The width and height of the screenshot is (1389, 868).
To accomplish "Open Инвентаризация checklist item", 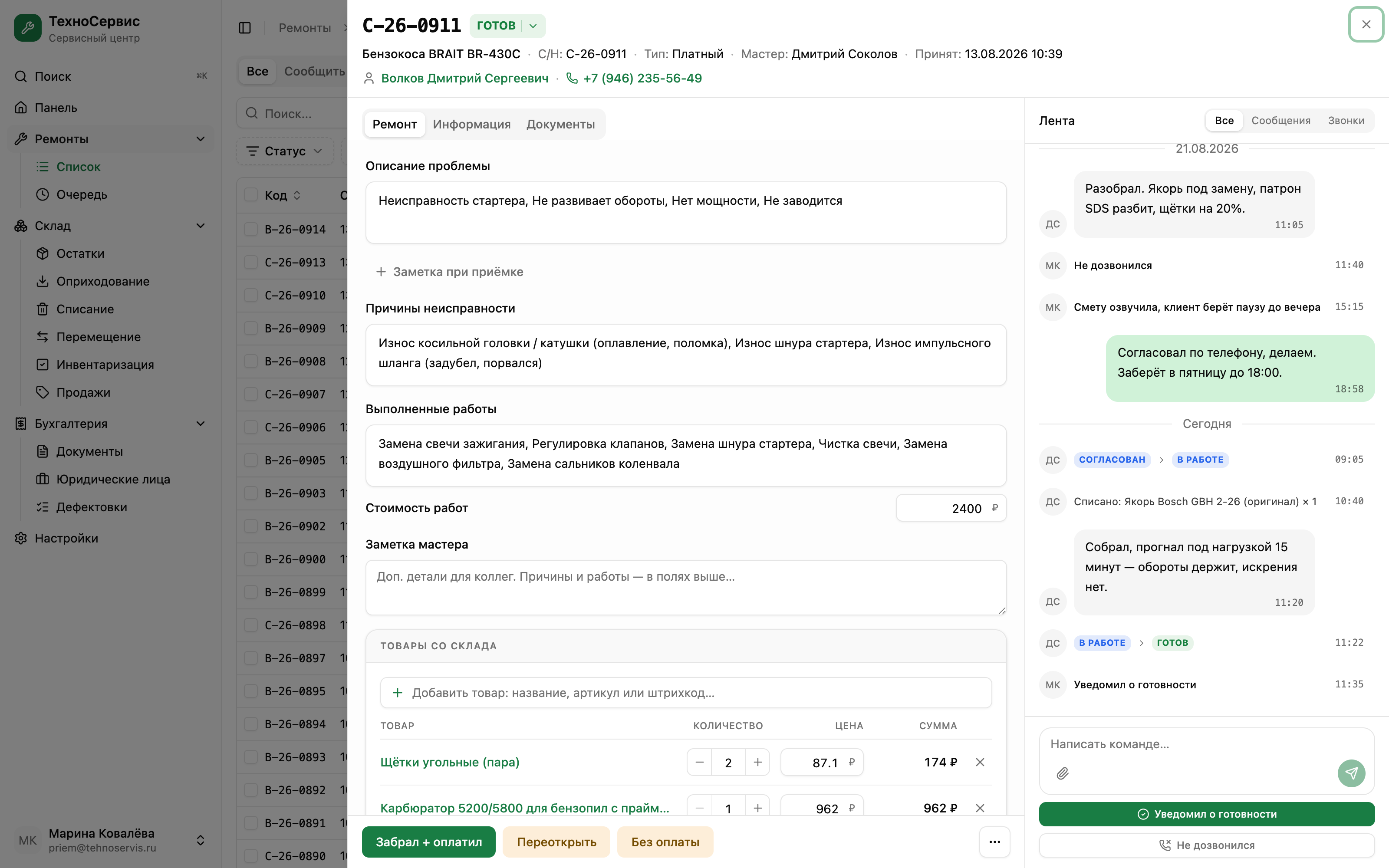I will tap(122, 365).
